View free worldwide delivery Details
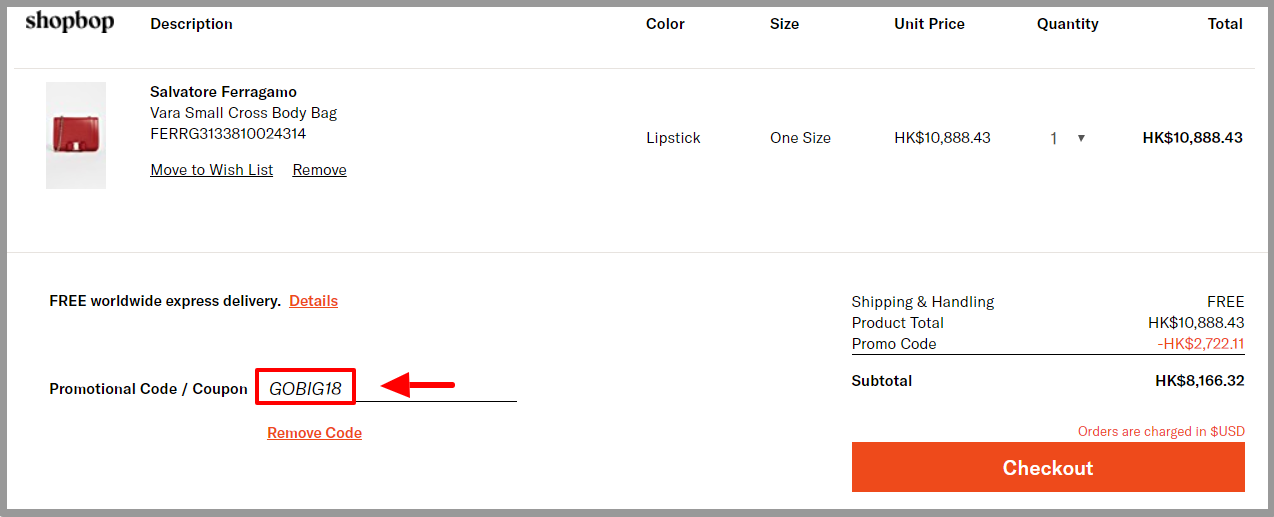1274x517 pixels. click(314, 301)
